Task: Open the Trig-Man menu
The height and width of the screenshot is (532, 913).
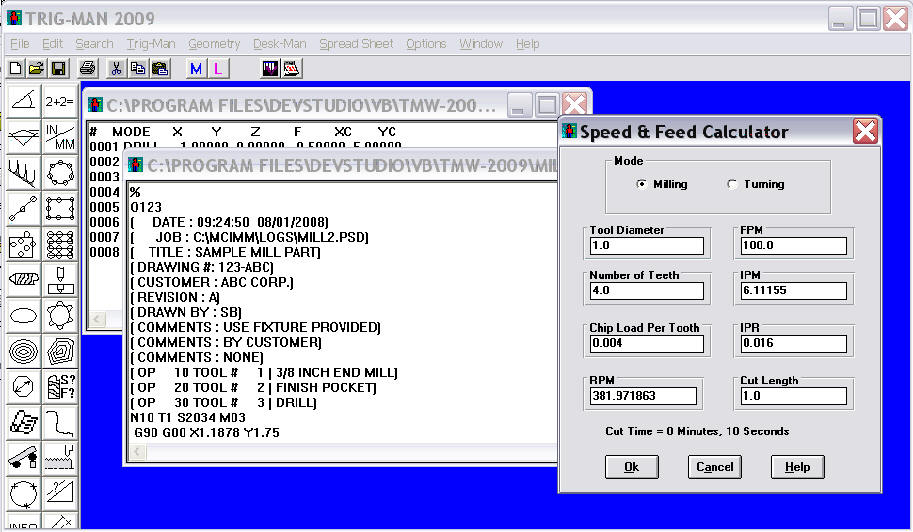Action: (x=151, y=44)
